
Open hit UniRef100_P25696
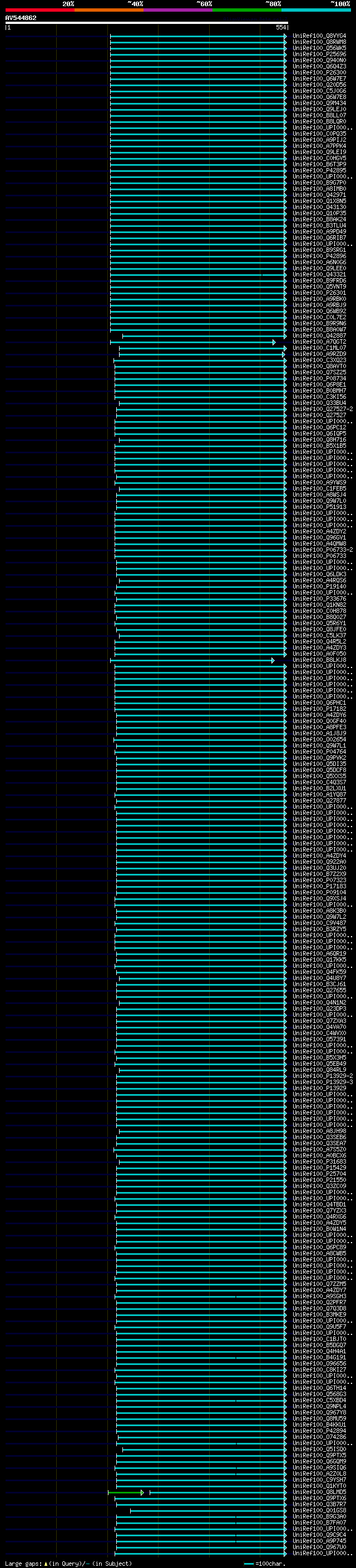pyautogui.click(x=319, y=55)
